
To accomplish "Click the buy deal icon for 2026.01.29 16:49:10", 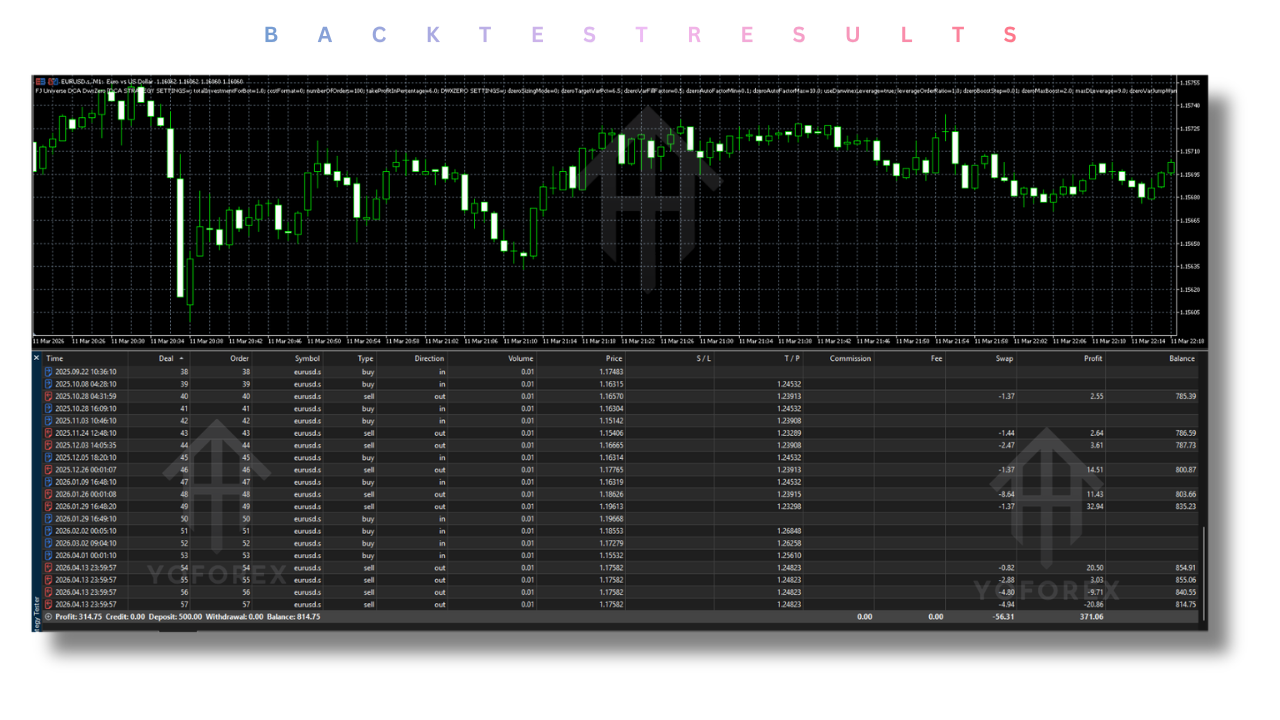I will (x=48, y=518).
